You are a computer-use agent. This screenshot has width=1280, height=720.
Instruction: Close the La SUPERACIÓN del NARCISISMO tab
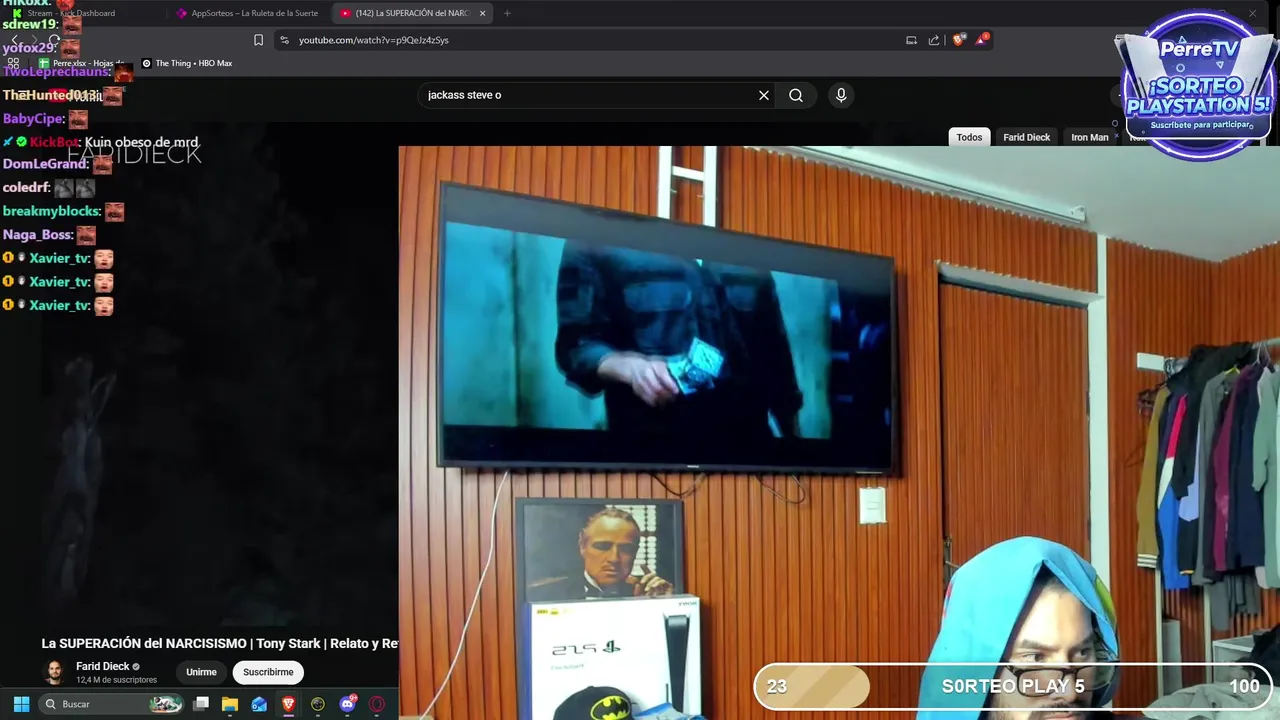click(x=483, y=13)
